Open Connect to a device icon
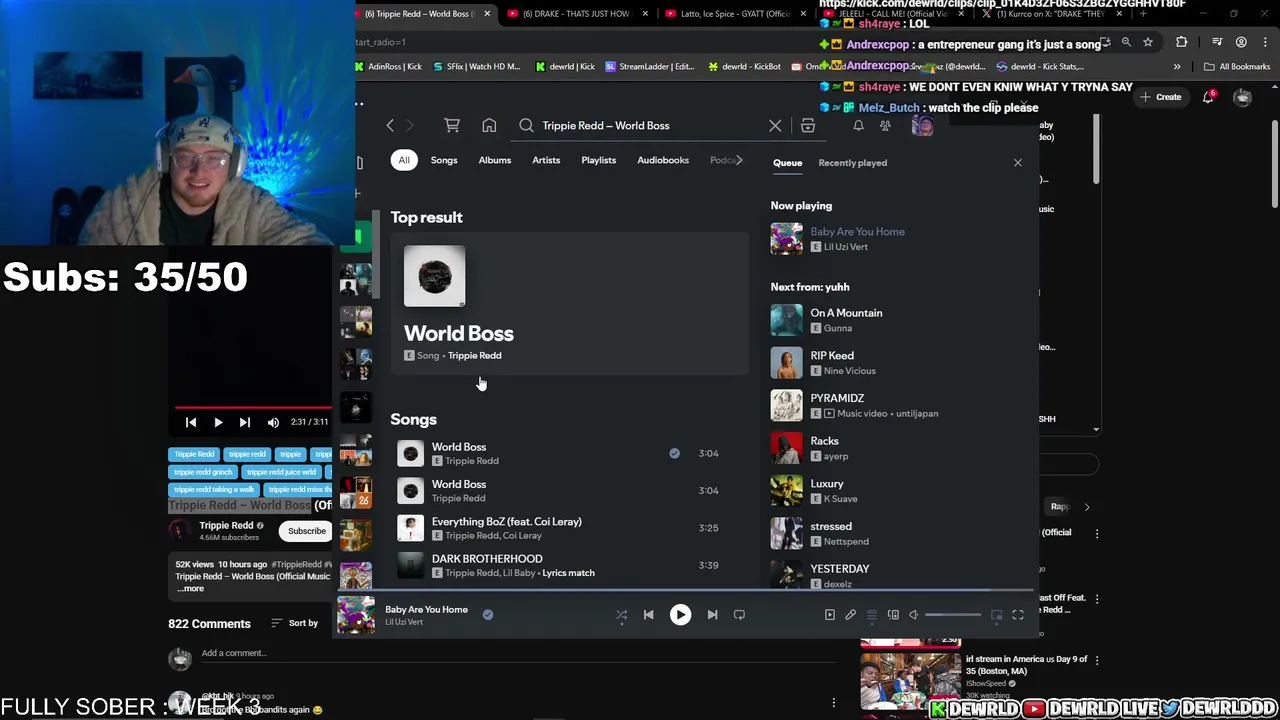This screenshot has height=720, width=1280. coord(893,615)
